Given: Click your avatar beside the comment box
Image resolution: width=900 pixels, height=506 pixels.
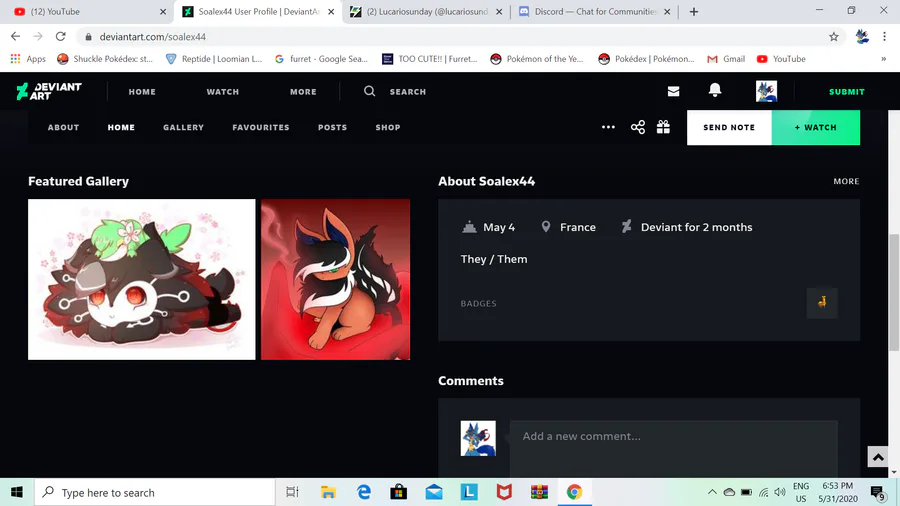Looking at the screenshot, I should [x=478, y=438].
